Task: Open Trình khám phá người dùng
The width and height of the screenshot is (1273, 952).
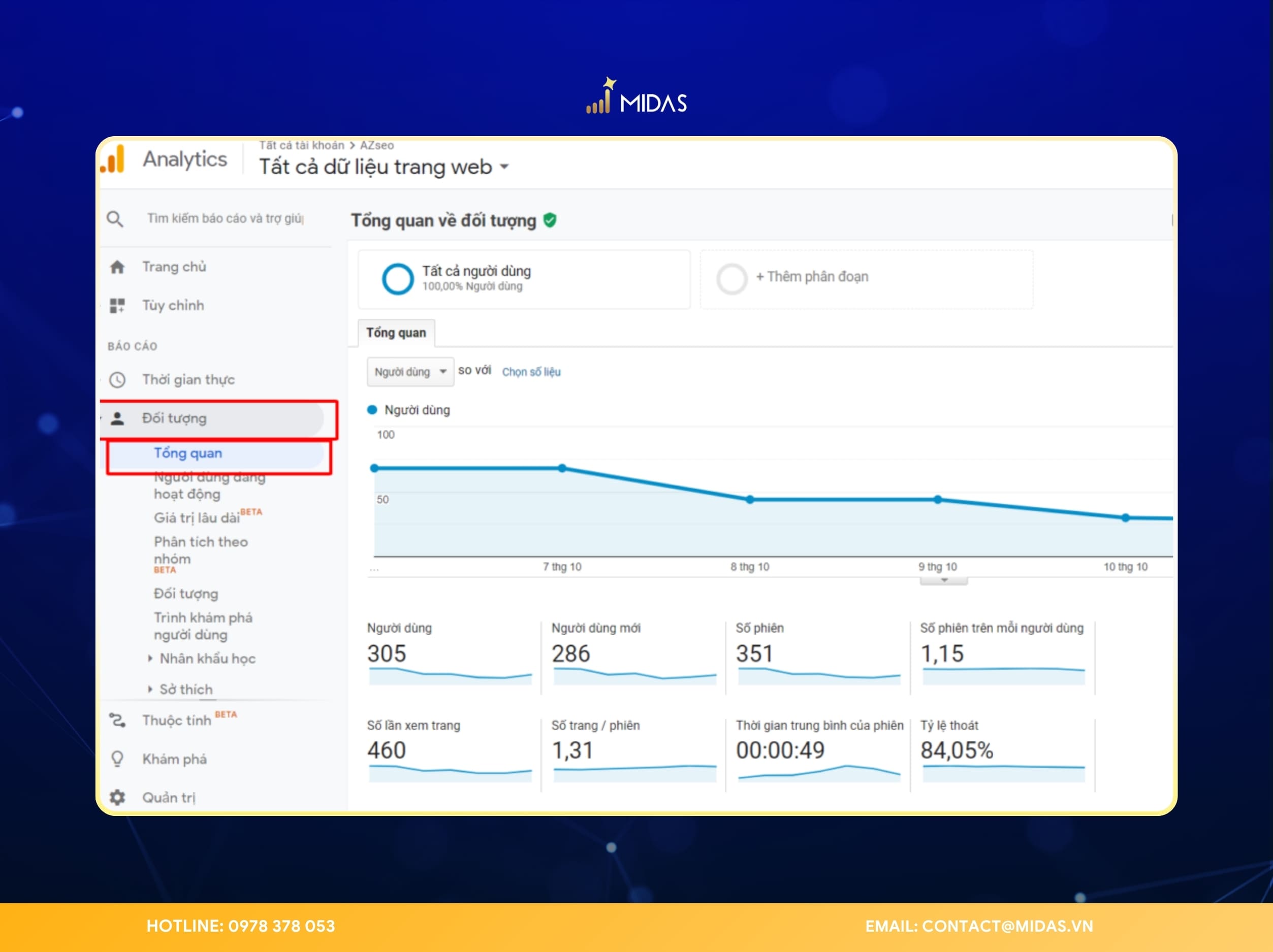Action: pyautogui.click(x=203, y=626)
